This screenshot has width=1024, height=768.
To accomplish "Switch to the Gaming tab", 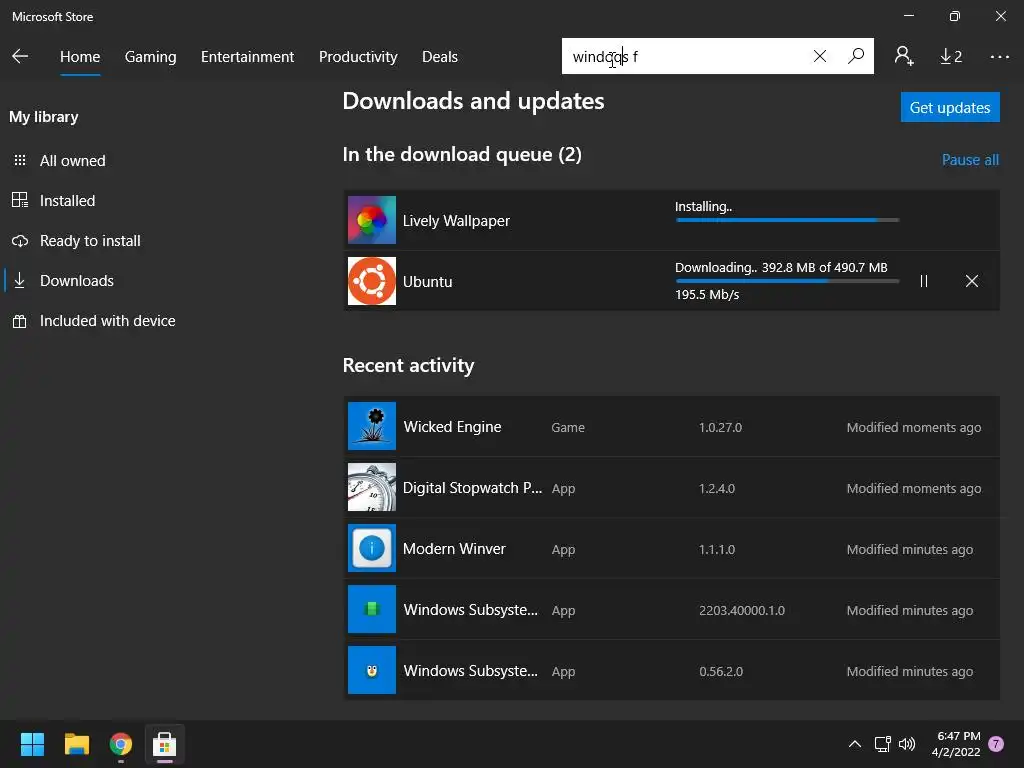I will [x=150, y=57].
